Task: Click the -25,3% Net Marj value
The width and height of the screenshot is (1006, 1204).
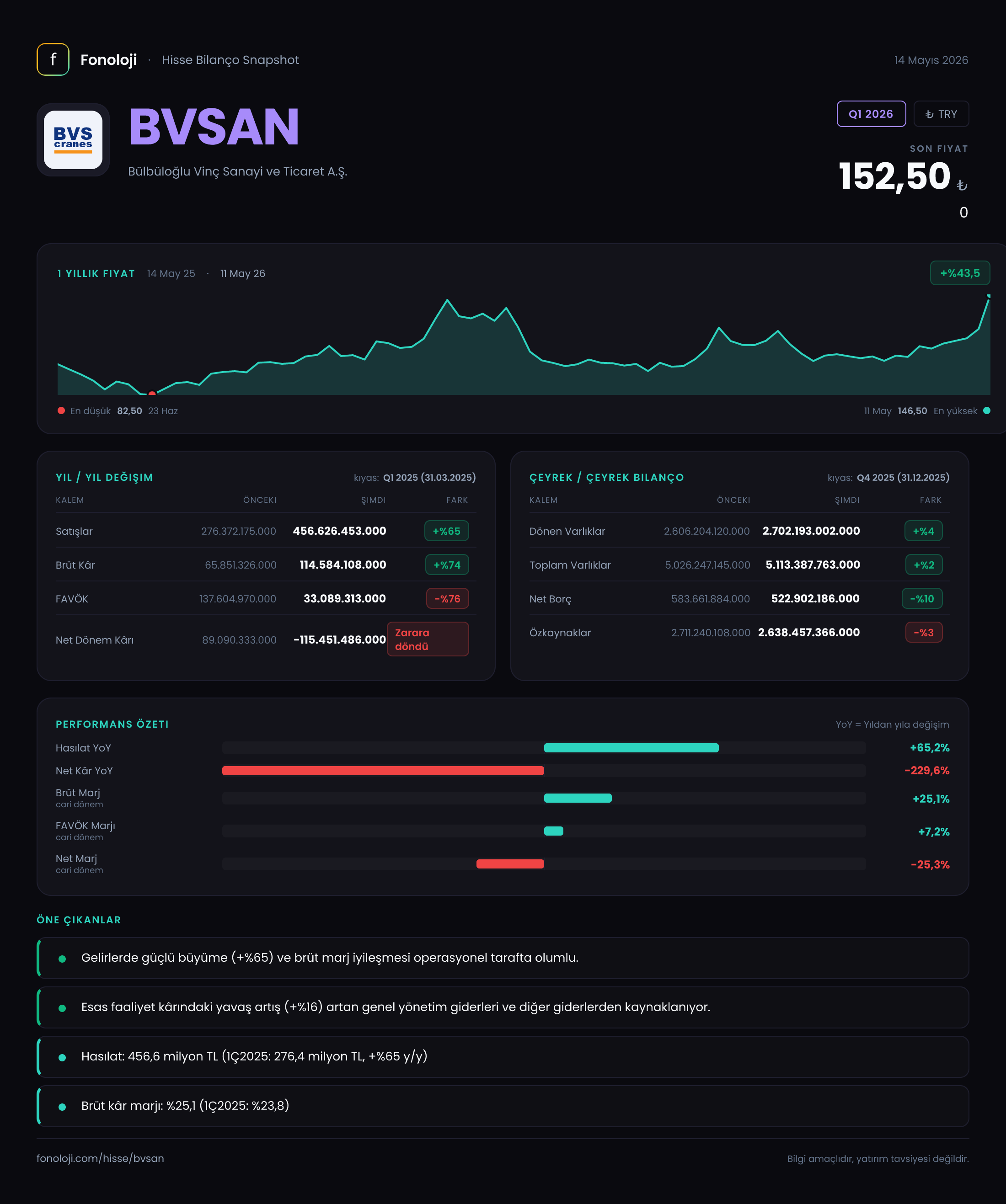Action: click(x=930, y=864)
